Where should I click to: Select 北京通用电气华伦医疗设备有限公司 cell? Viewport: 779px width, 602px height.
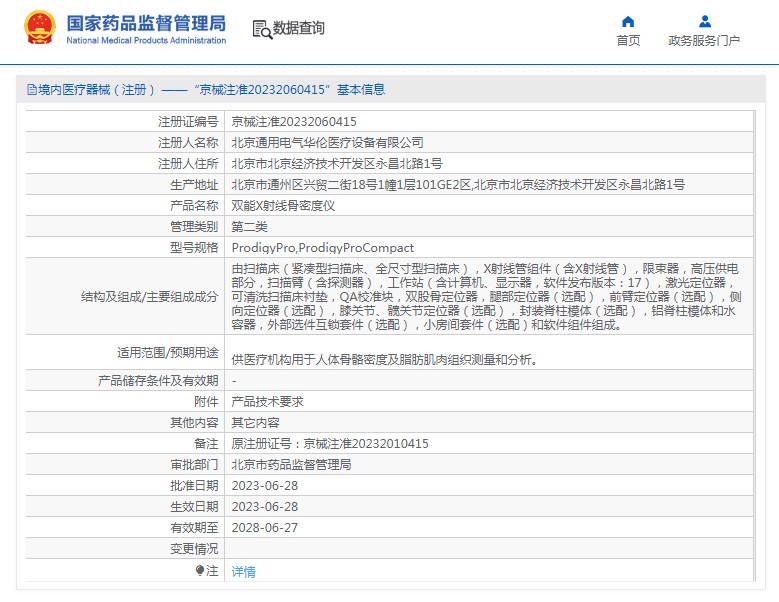327,143
